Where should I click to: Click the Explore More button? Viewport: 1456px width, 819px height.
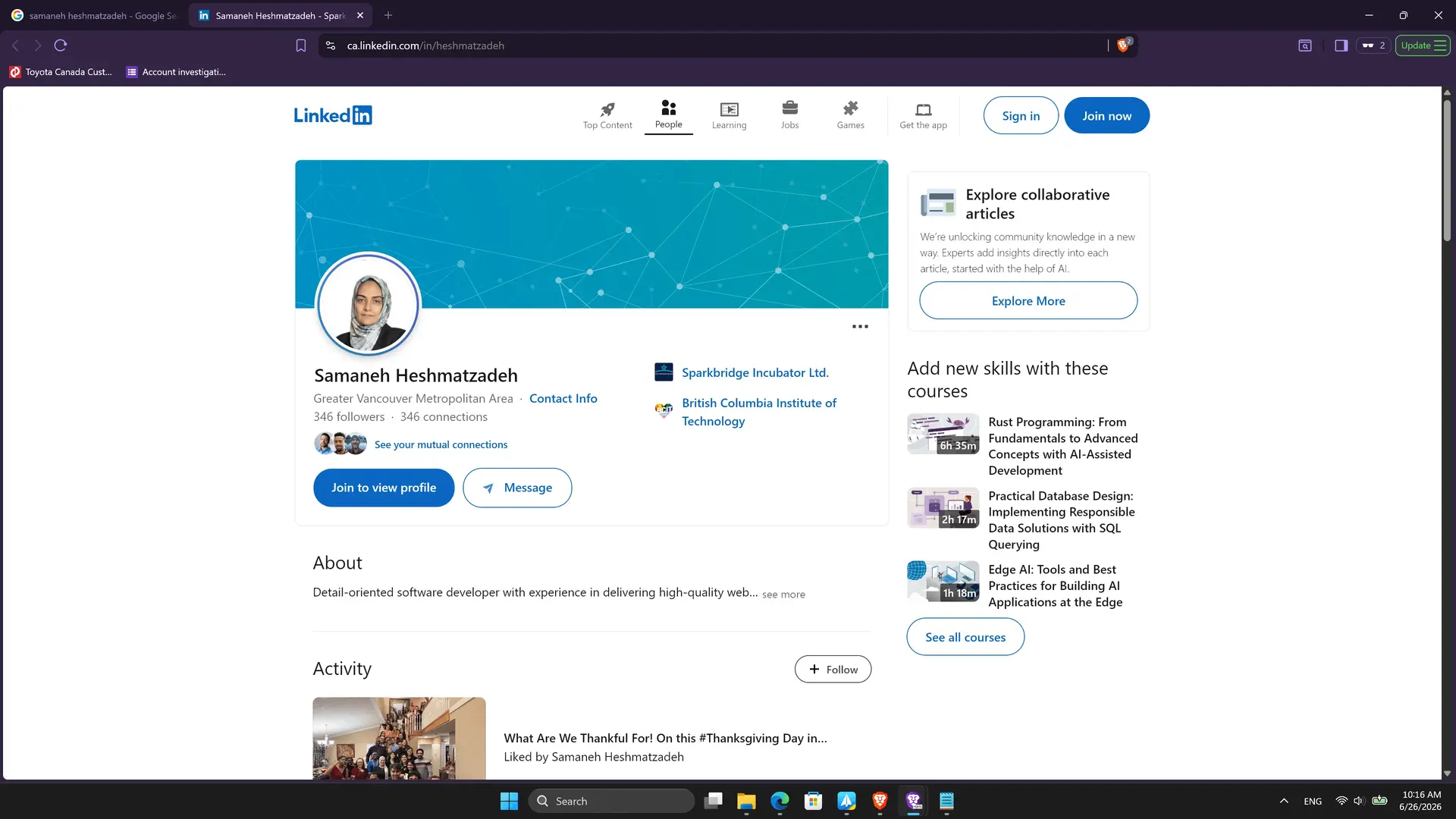[1028, 300]
